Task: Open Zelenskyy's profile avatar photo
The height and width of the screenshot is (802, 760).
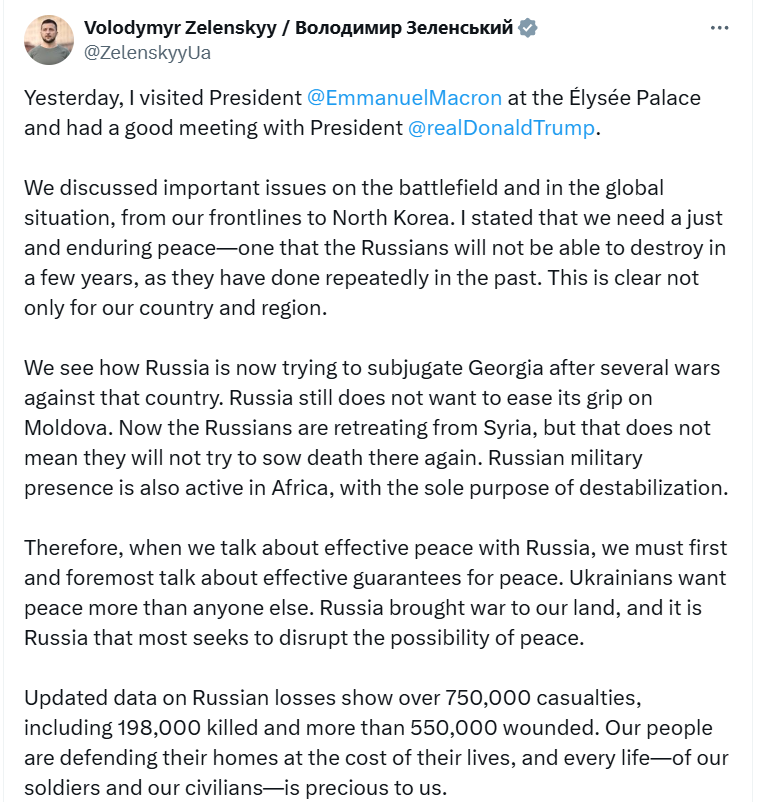Action: 49,40
